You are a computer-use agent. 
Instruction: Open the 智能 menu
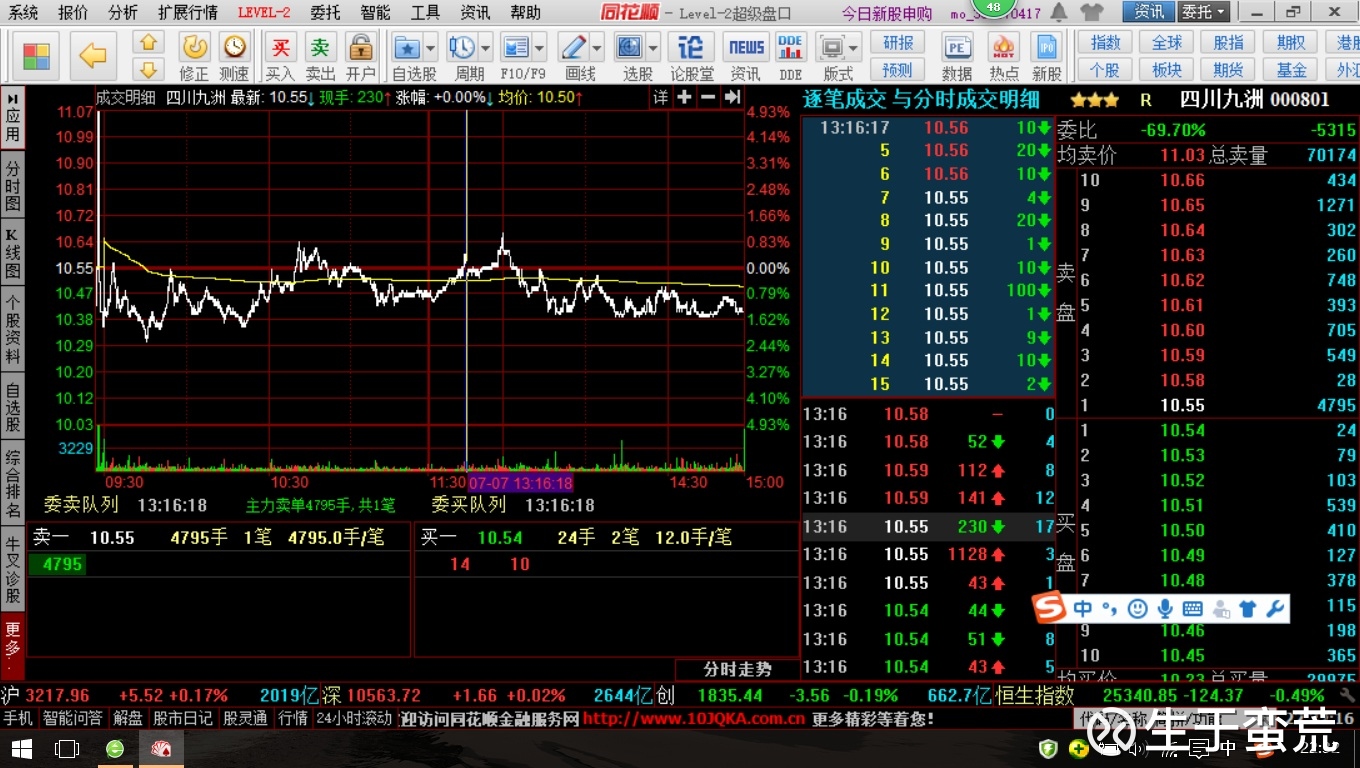[376, 12]
